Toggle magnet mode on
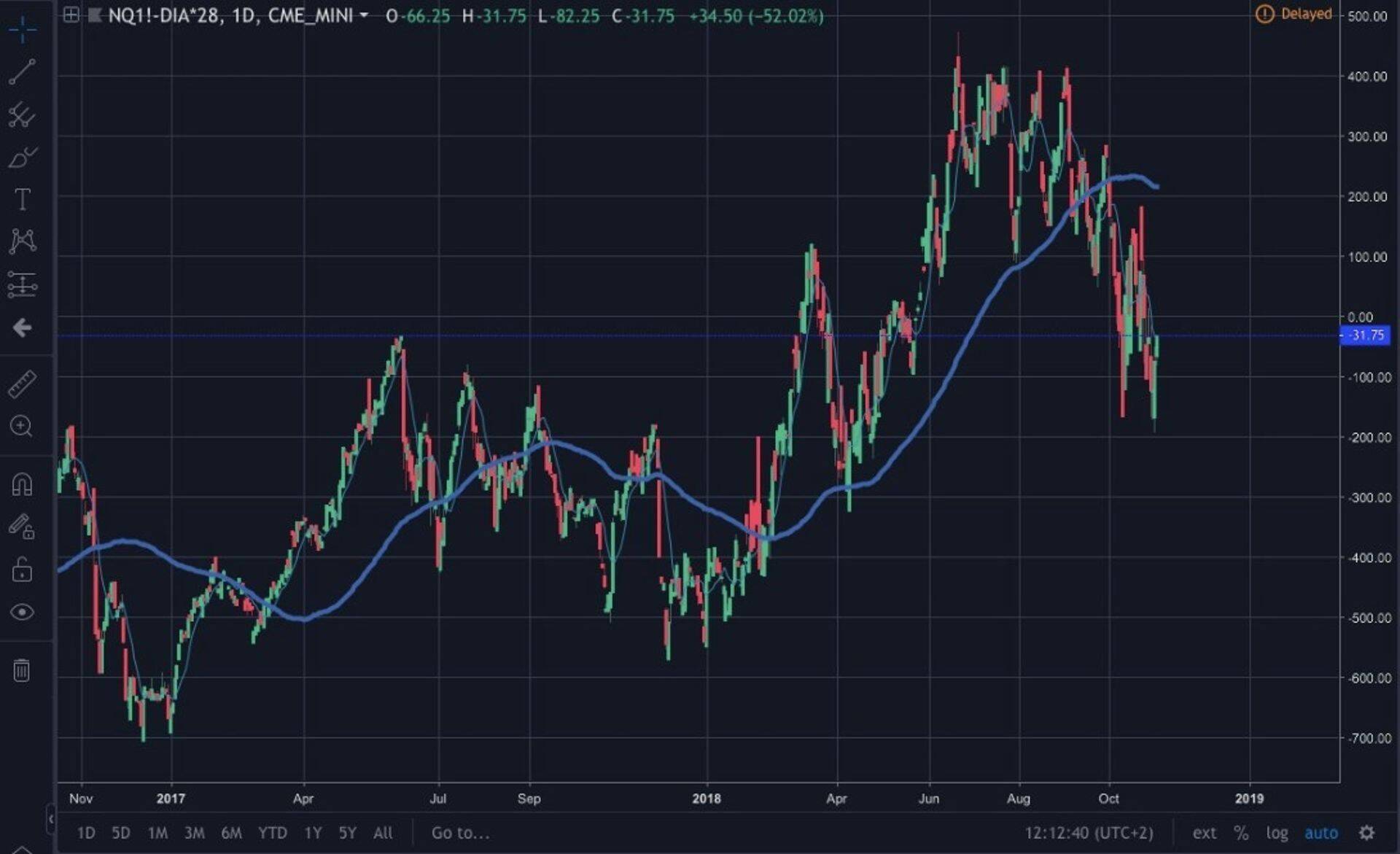The height and width of the screenshot is (854, 1400). click(22, 484)
